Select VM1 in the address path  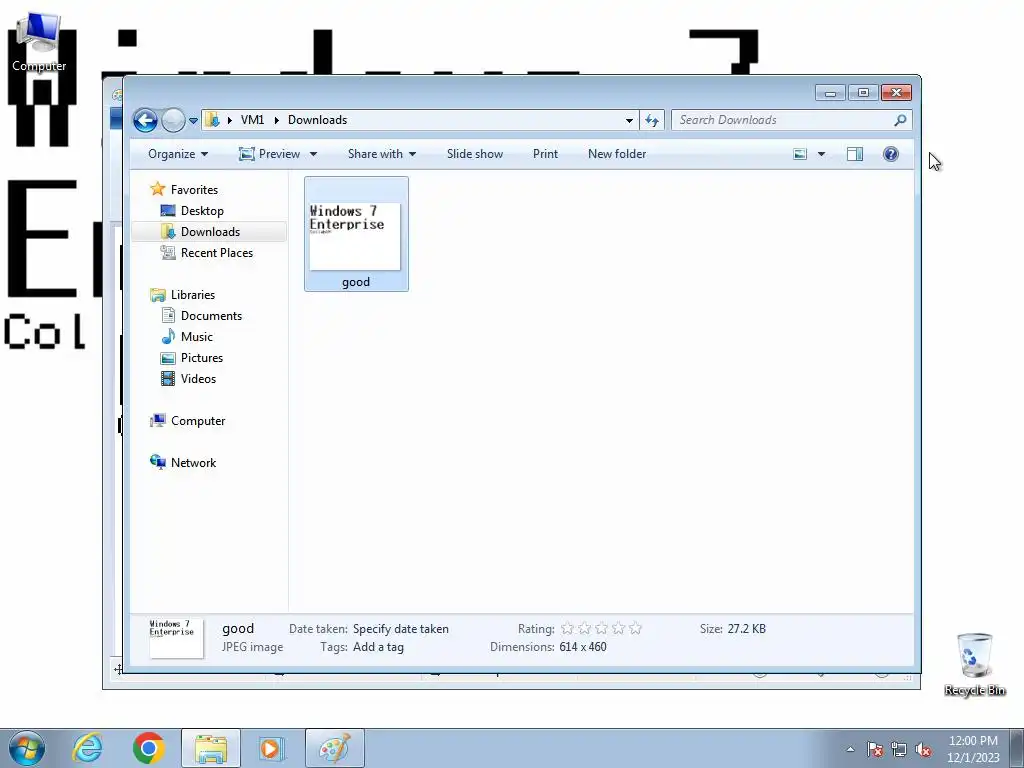point(252,120)
